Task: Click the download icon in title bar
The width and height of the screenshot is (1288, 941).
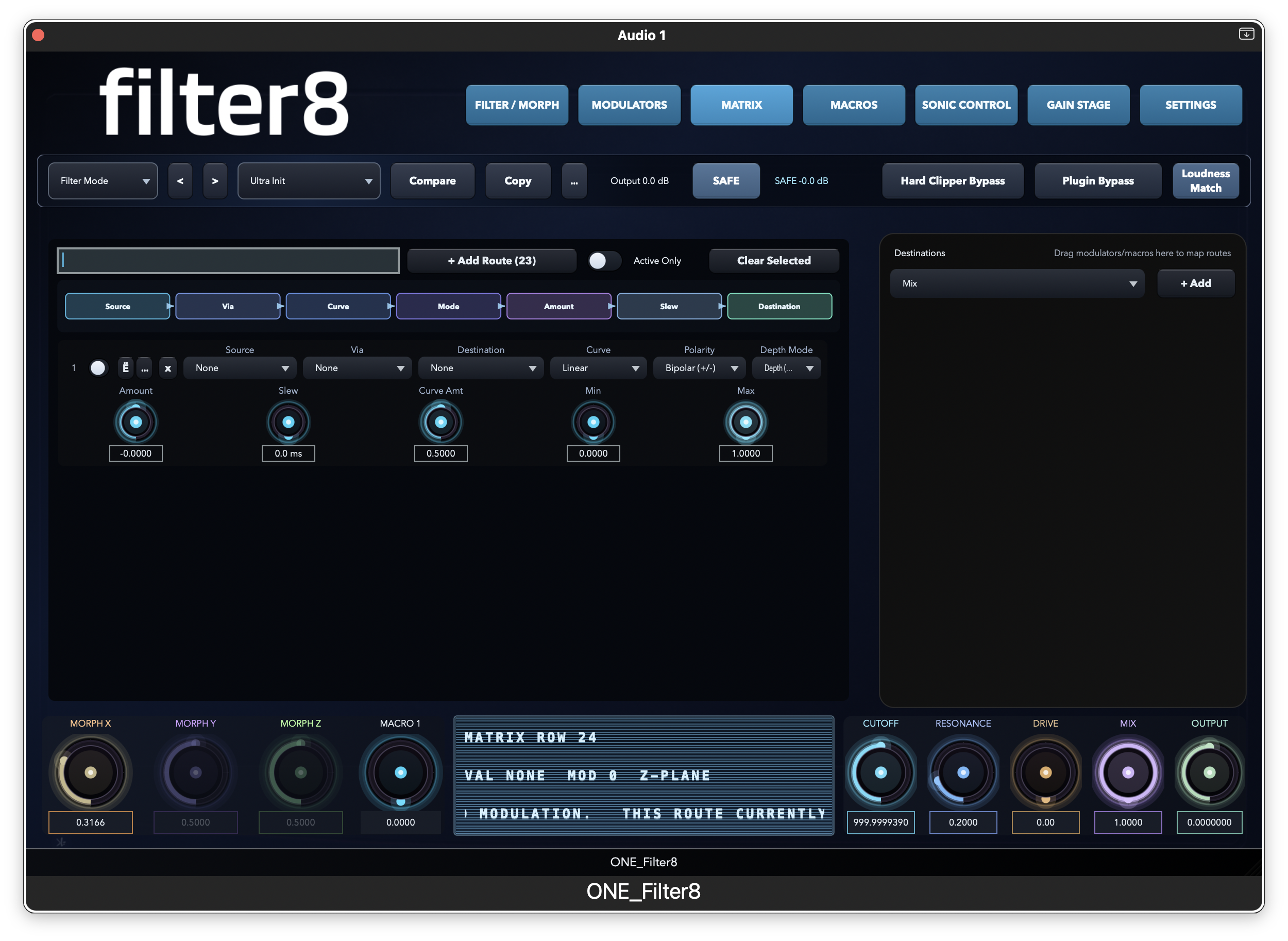Action: pyautogui.click(x=1246, y=34)
